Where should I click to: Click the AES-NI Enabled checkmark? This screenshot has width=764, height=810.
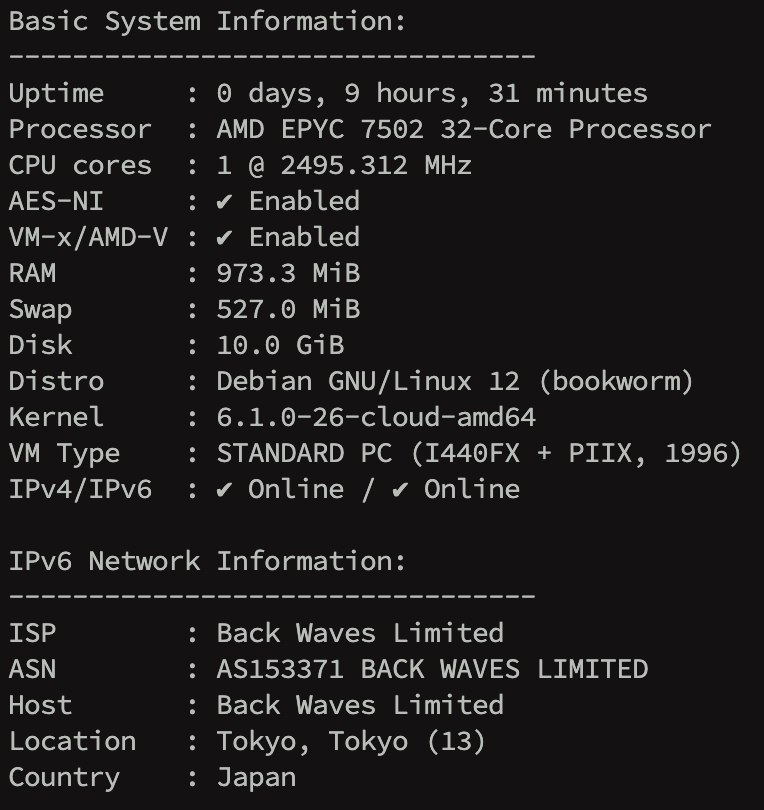[225, 202]
